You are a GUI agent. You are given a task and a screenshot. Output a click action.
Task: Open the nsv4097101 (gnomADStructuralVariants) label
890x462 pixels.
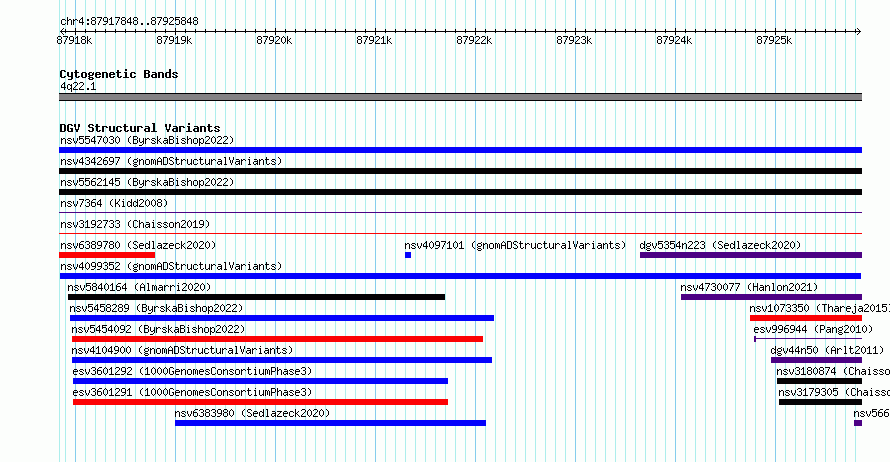point(515,245)
